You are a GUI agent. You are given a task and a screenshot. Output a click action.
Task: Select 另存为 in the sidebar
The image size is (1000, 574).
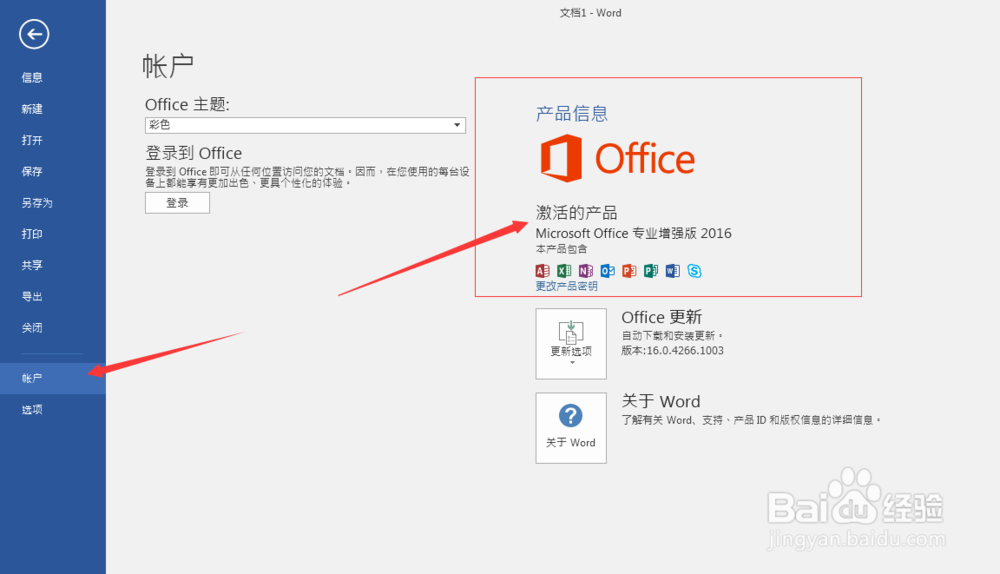point(37,203)
